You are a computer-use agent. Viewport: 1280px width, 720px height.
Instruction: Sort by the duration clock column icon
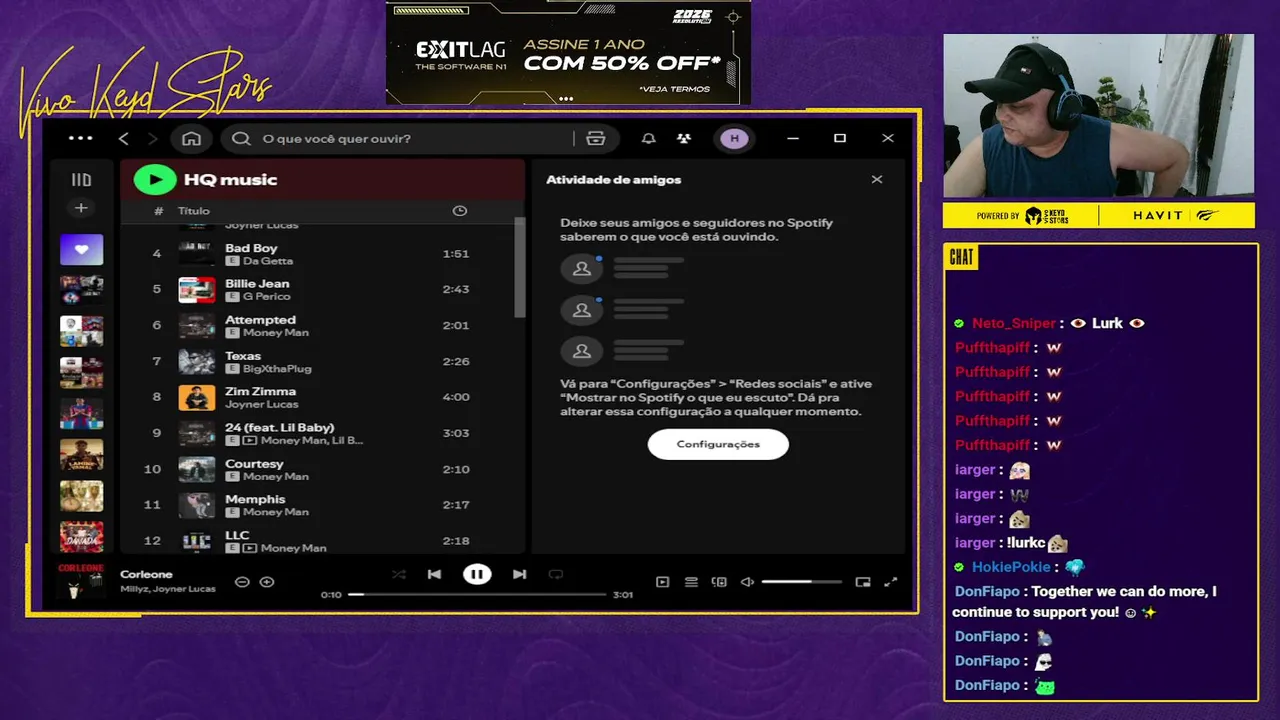point(460,211)
